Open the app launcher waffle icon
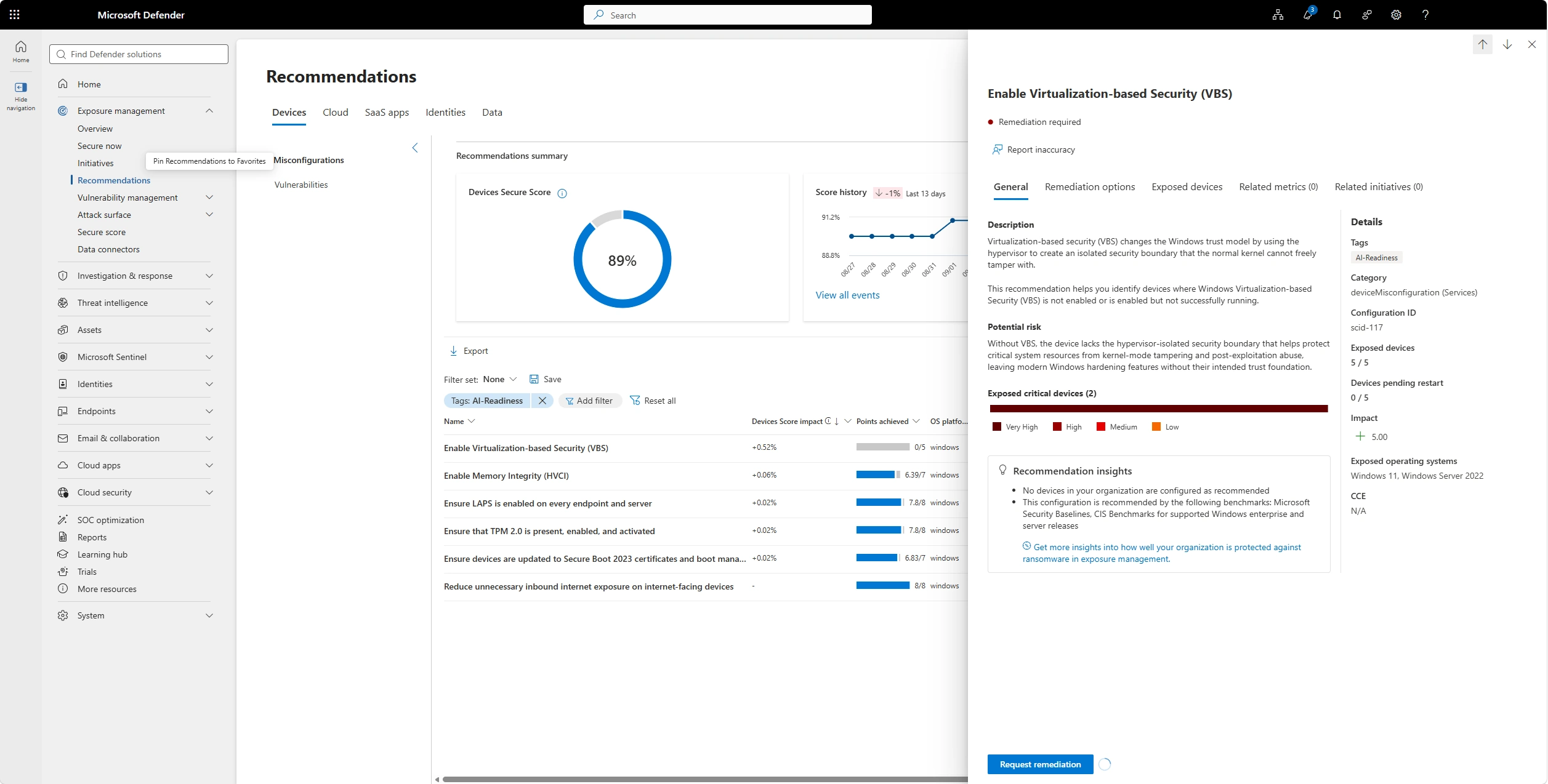Image resolution: width=1548 pixels, height=784 pixels. point(15,15)
